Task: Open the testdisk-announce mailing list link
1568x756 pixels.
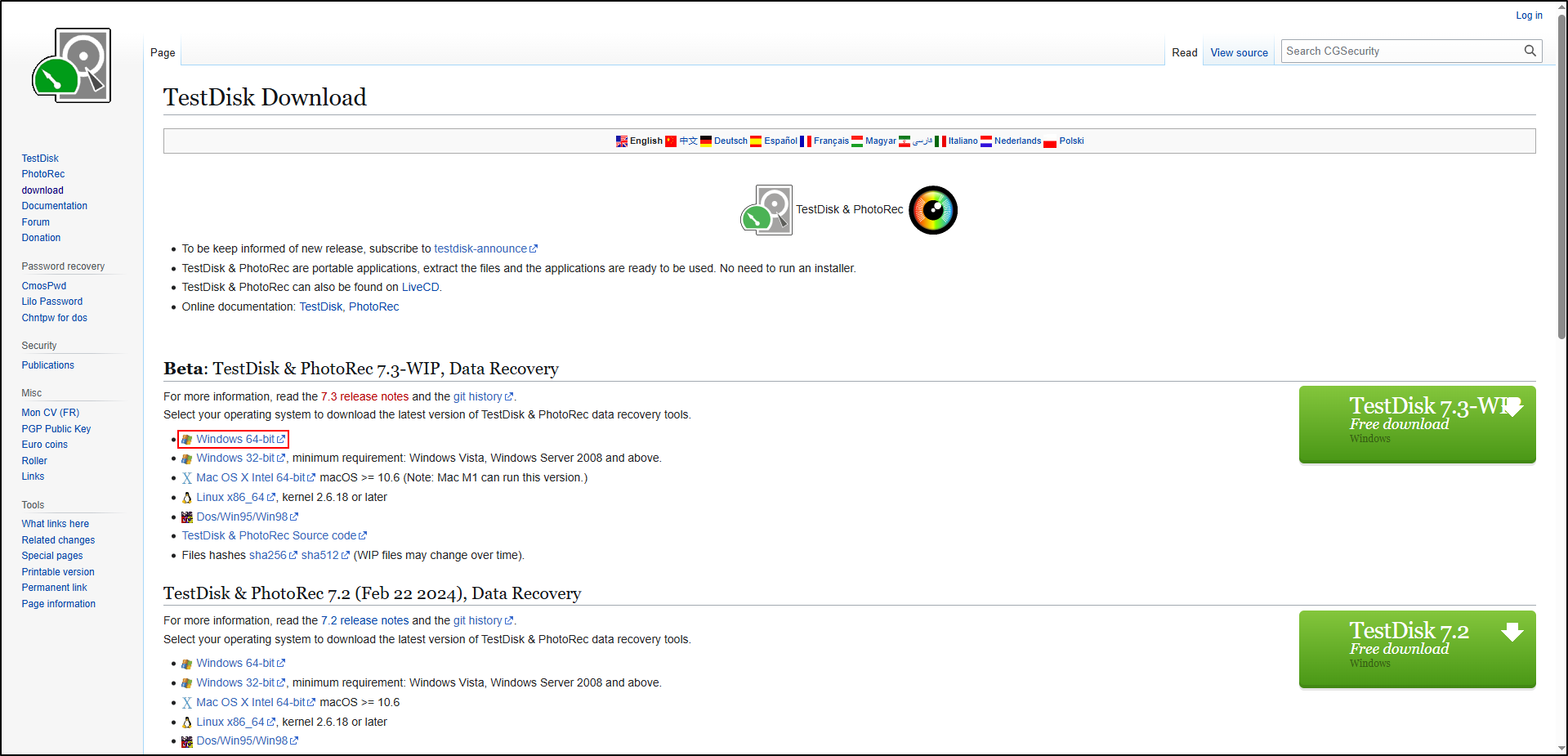Action: [485, 248]
